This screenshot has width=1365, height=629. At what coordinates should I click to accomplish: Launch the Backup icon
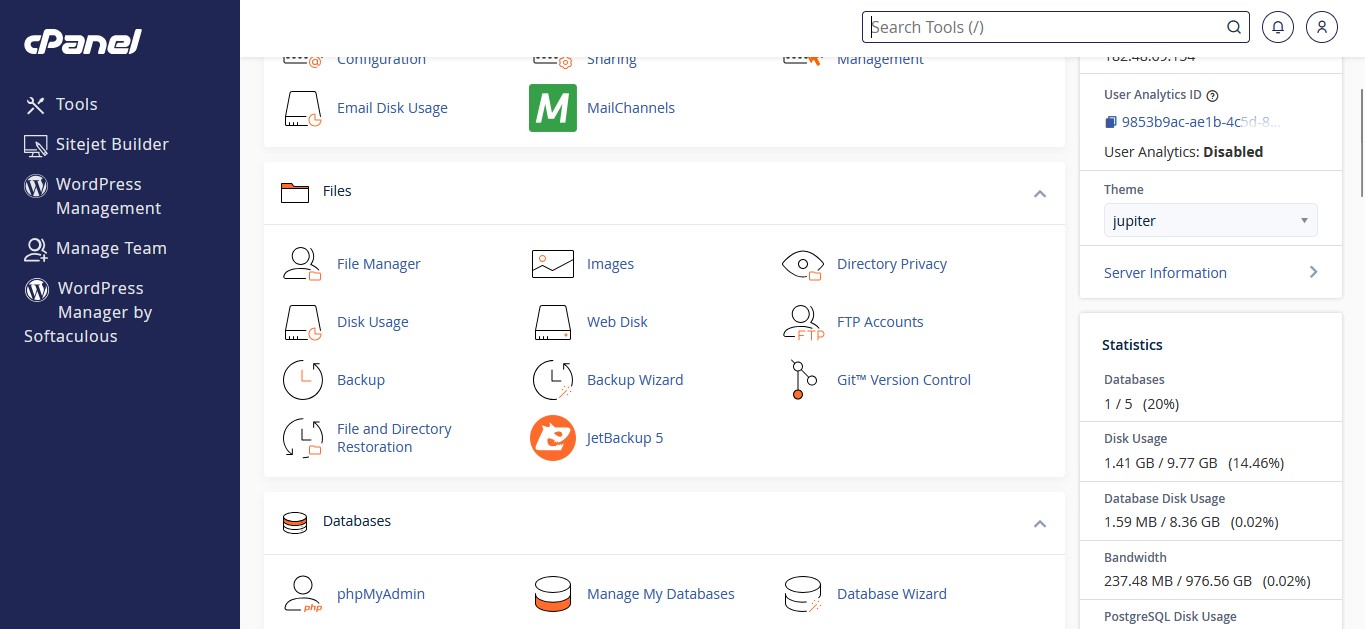click(302, 380)
